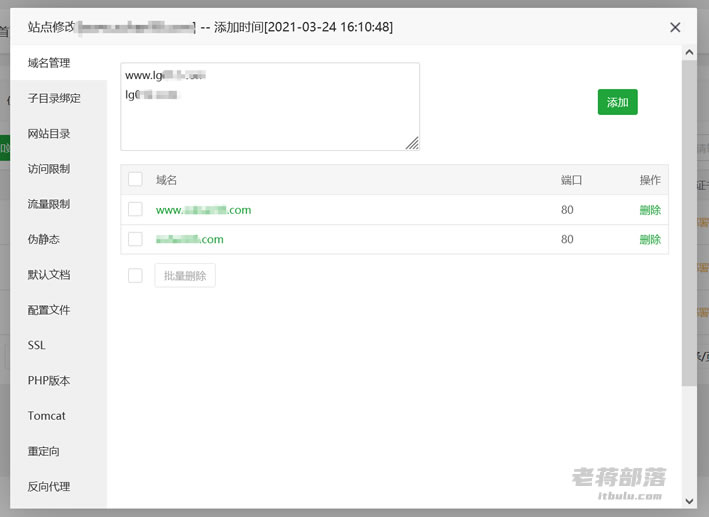Tick the checkbox beside 批量删除
Screen dimensions: 709x517
[x=136, y=276]
